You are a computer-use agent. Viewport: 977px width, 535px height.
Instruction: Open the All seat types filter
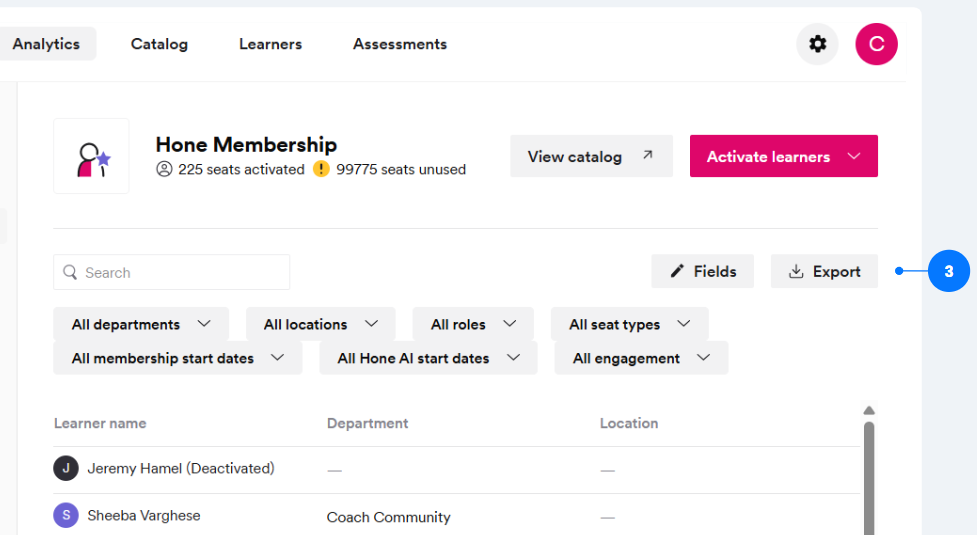(629, 324)
